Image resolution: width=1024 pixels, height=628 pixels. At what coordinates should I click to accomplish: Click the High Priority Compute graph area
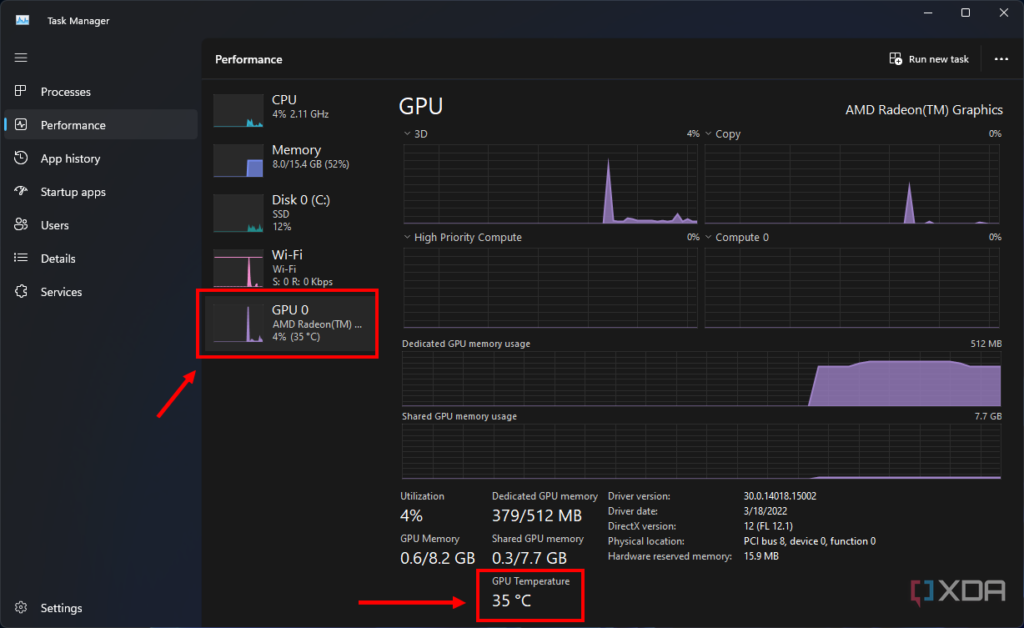551,288
